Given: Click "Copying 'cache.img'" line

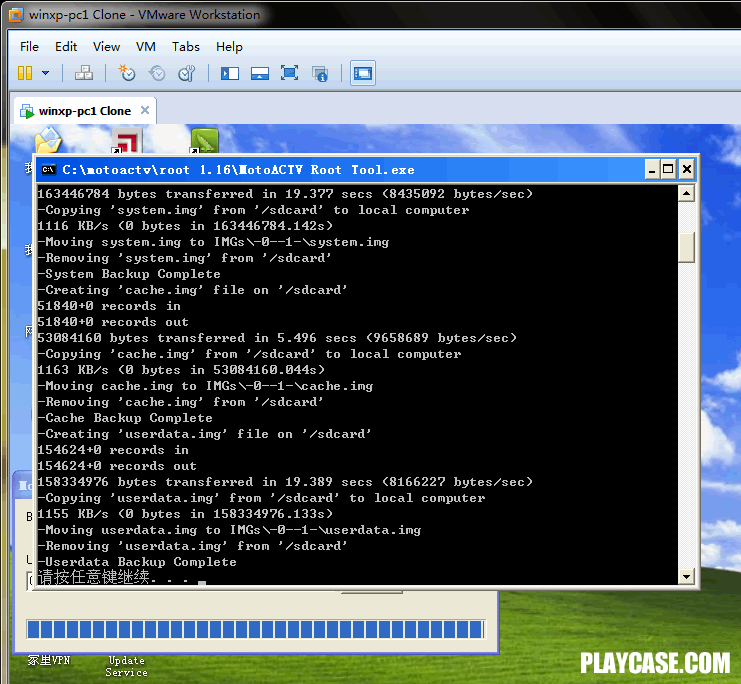Looking at the screenshot, I should [x=249, y=354].
